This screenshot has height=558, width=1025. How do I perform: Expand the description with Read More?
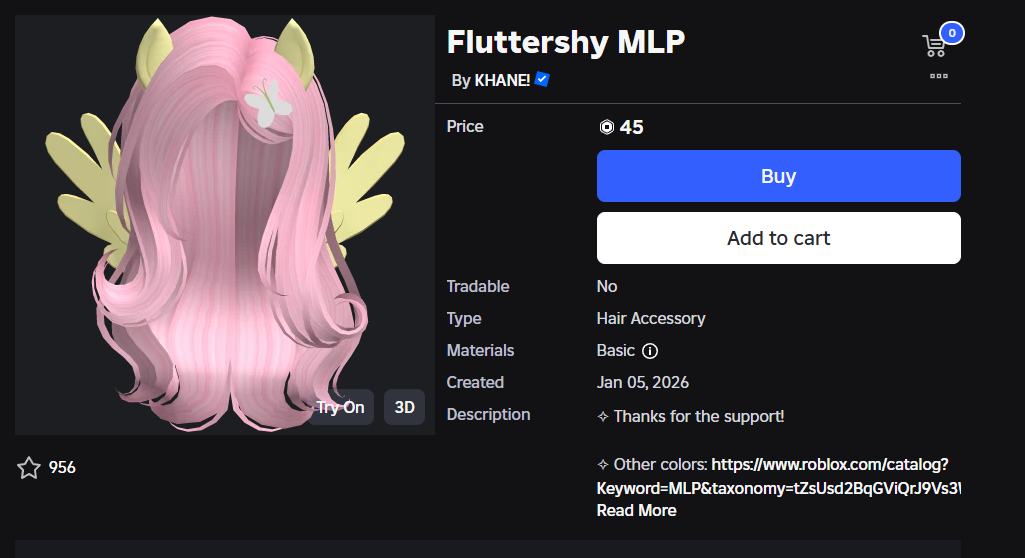tap(636, 510)
